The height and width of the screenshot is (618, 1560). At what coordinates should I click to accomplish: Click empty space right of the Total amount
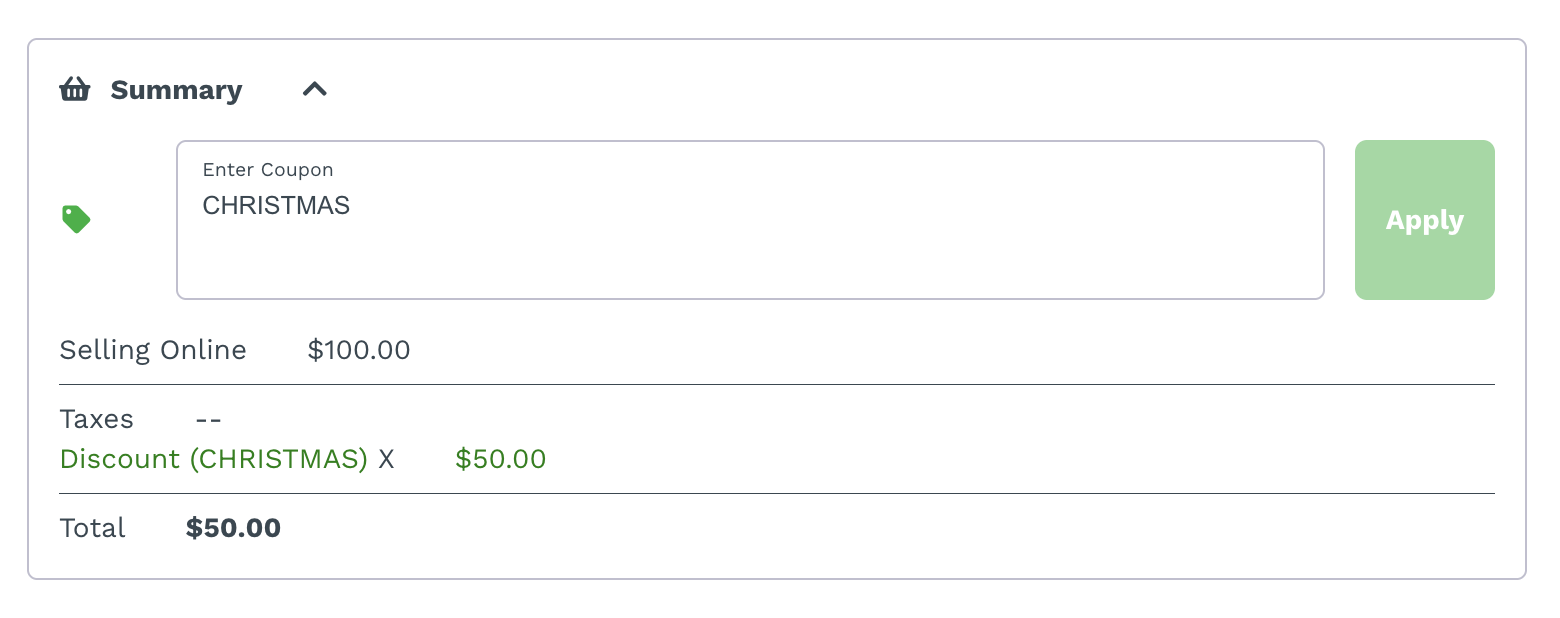tap(900, 528)
